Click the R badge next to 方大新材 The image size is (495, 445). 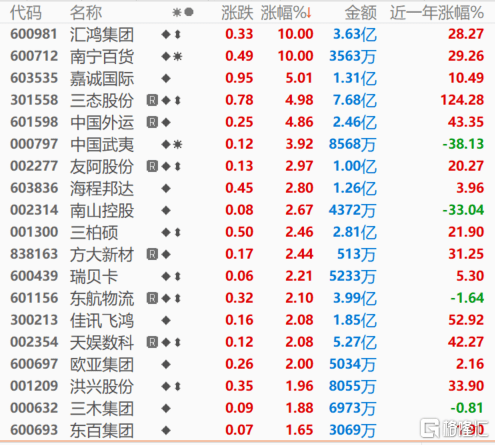pyautogui.click(x=152, y=254)
